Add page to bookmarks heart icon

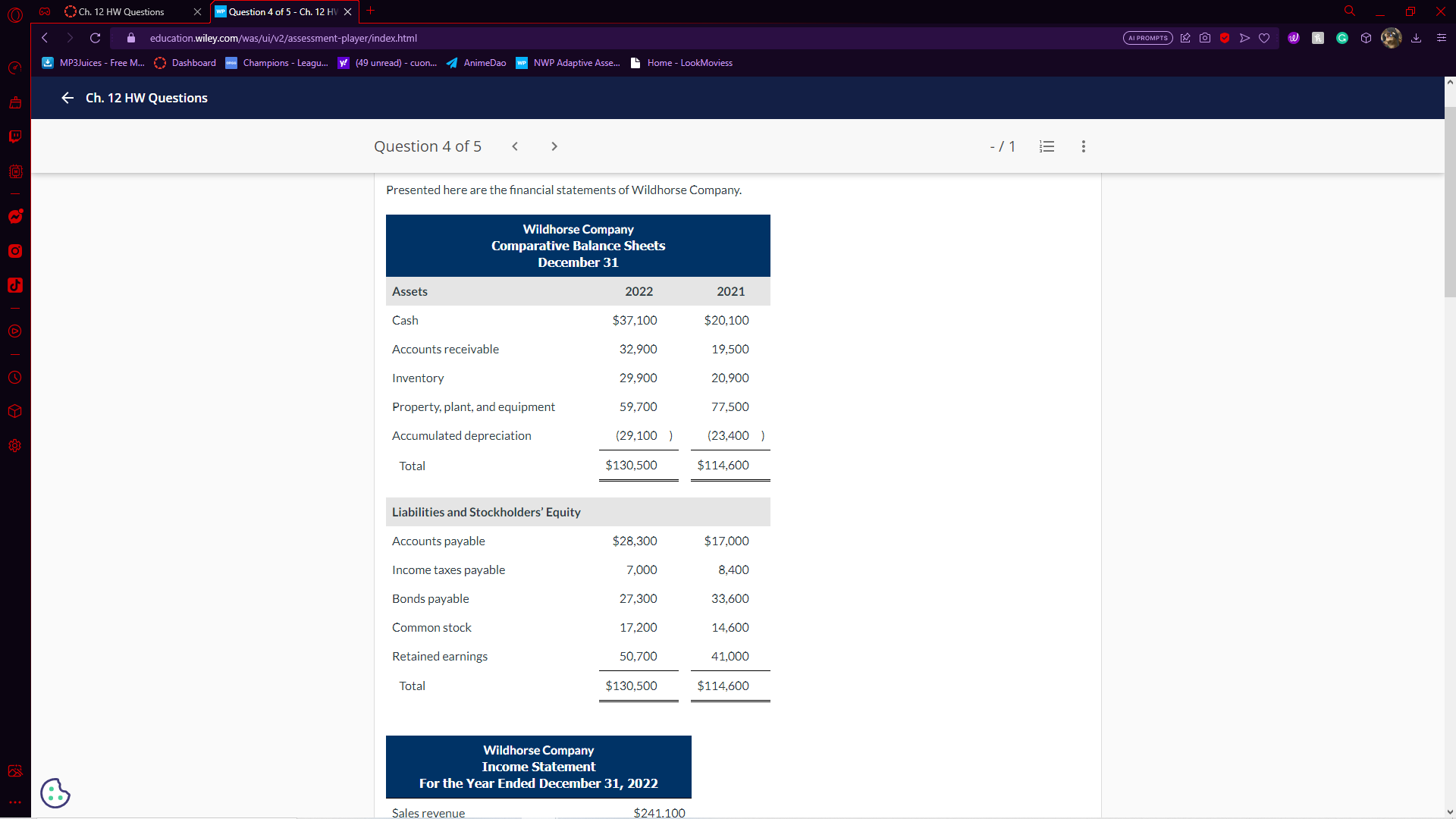pyautogui.click(x=1264, y=38)
